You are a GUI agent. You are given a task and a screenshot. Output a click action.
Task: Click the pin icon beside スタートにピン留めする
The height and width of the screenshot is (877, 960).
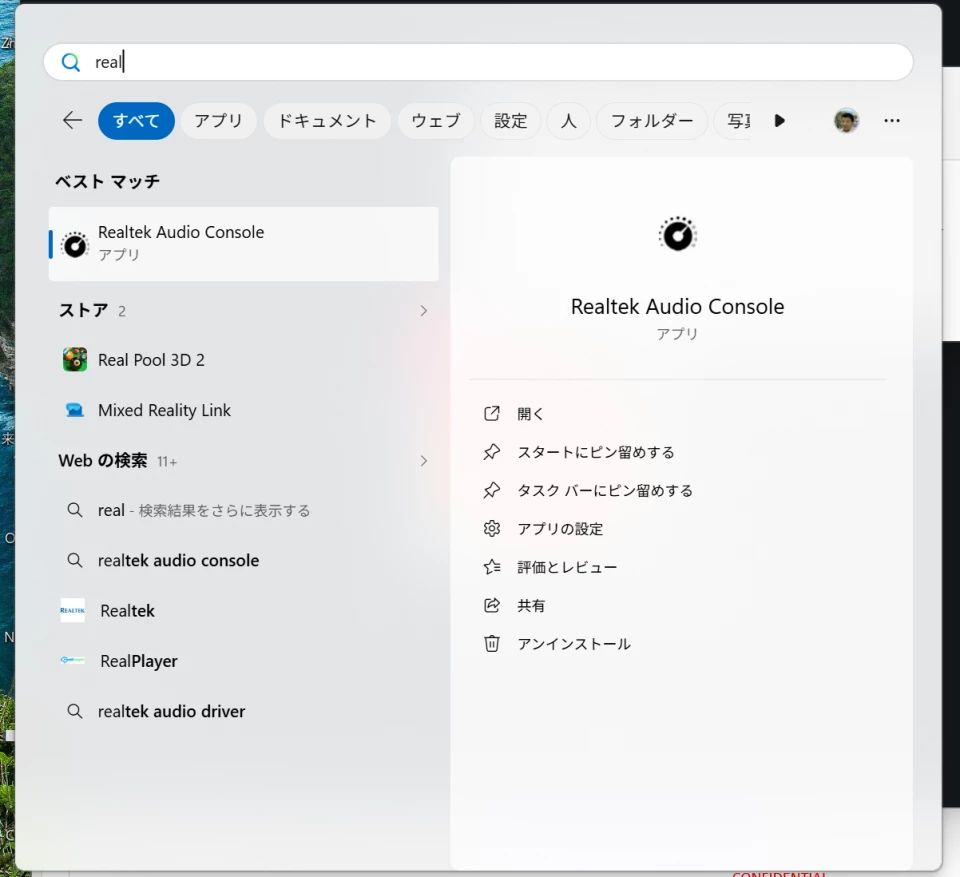(492, 452)
